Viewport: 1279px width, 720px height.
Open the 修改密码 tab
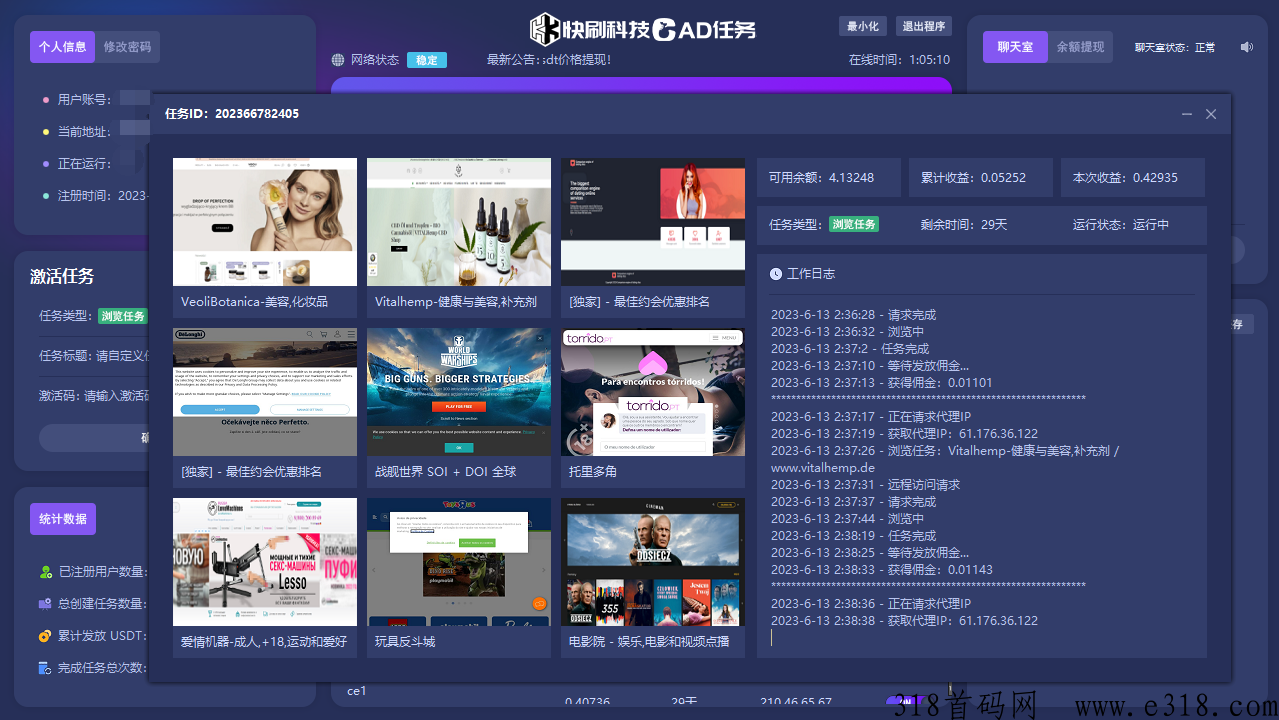click(127, 47)
